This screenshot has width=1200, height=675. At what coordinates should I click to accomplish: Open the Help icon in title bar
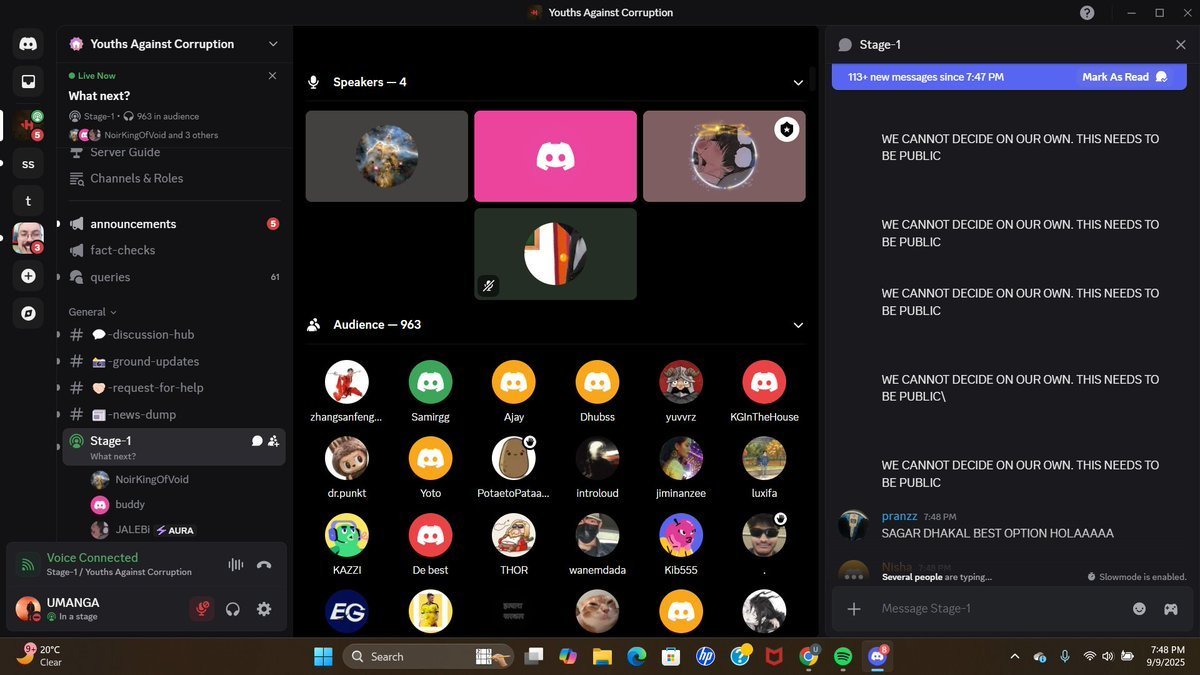coord(1087,13)
